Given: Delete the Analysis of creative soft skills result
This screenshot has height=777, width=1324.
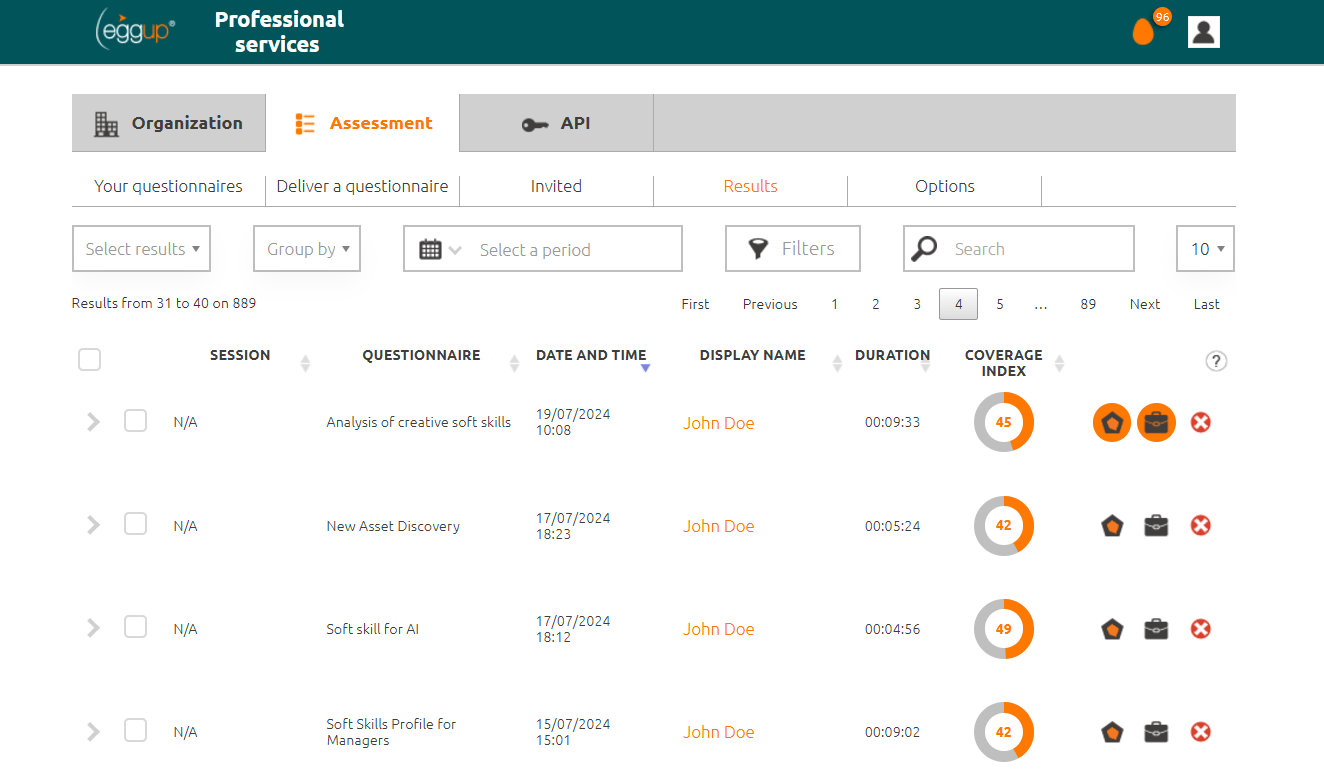Looking at the screenshot, I should pos(1201,423).
